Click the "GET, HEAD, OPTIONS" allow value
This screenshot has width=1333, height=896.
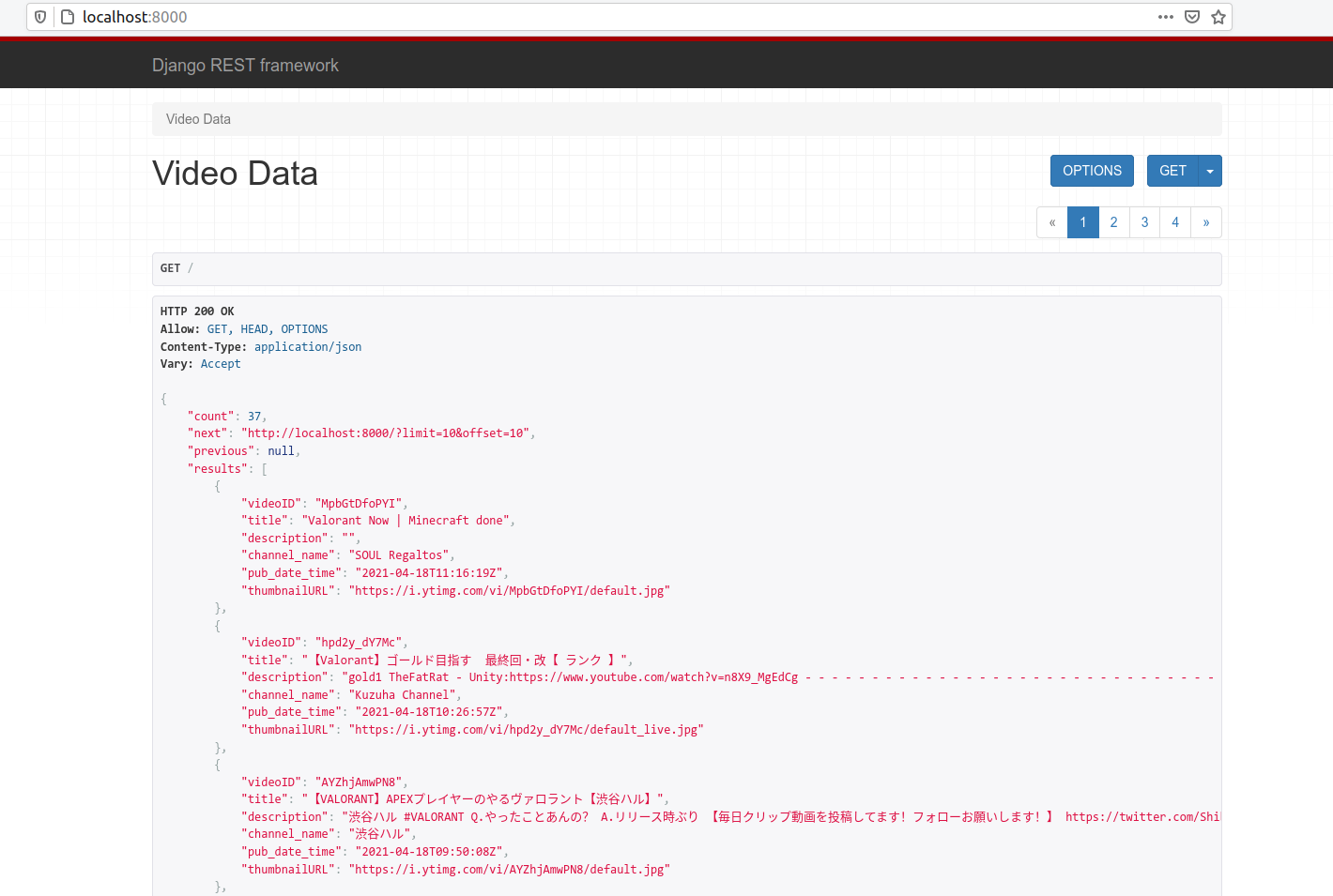pyautogui.click(x=268, y=329)
